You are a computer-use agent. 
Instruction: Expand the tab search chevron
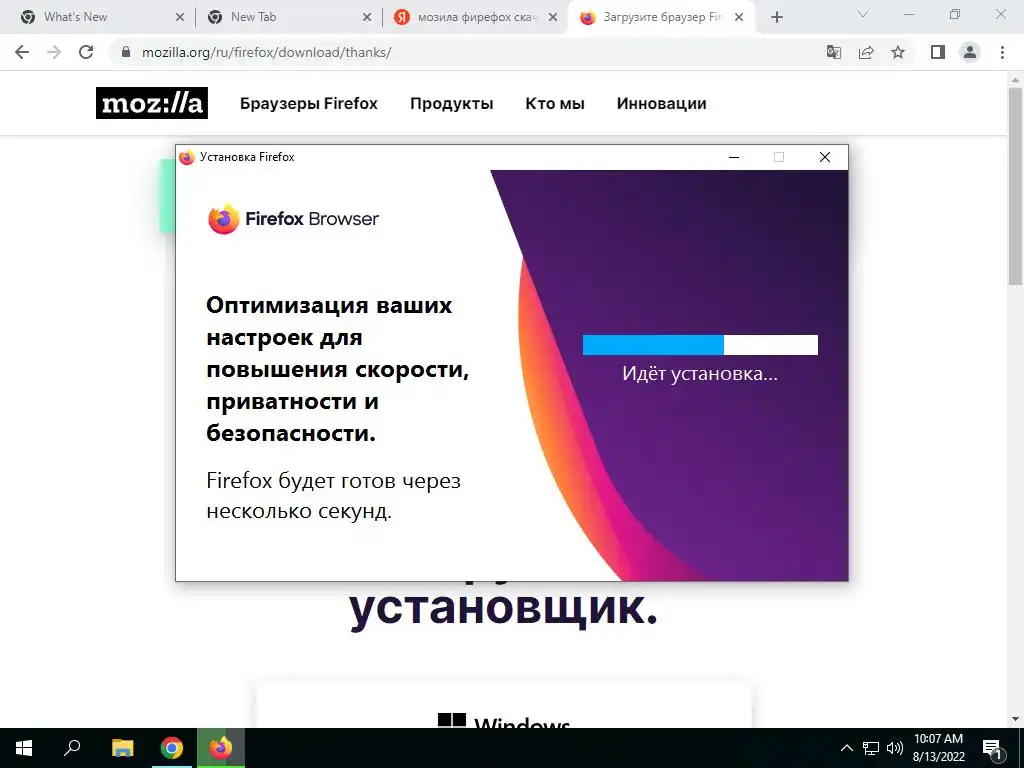(x=863, y=14)
